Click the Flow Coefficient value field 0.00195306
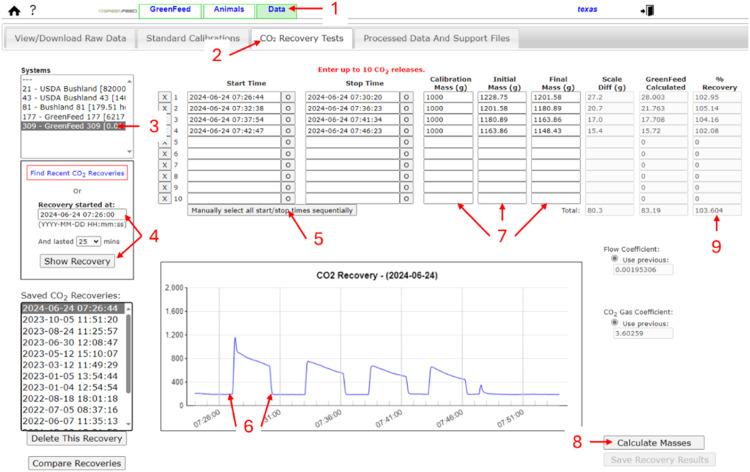This screenshot has width=750, height=472. click(x=643, y=270)
